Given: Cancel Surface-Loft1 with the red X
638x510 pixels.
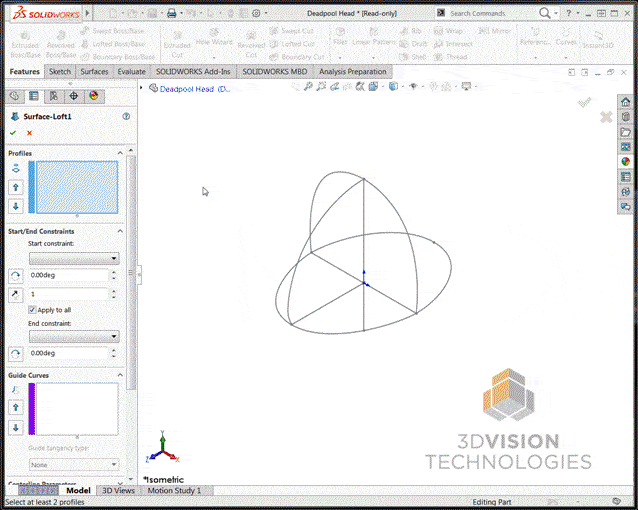Looking at the screenshot, I should coord(29,133).
